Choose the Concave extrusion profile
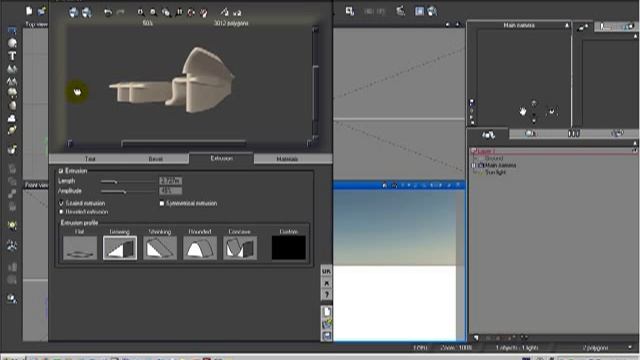640x360 pixels. click(x=240, y=248)
